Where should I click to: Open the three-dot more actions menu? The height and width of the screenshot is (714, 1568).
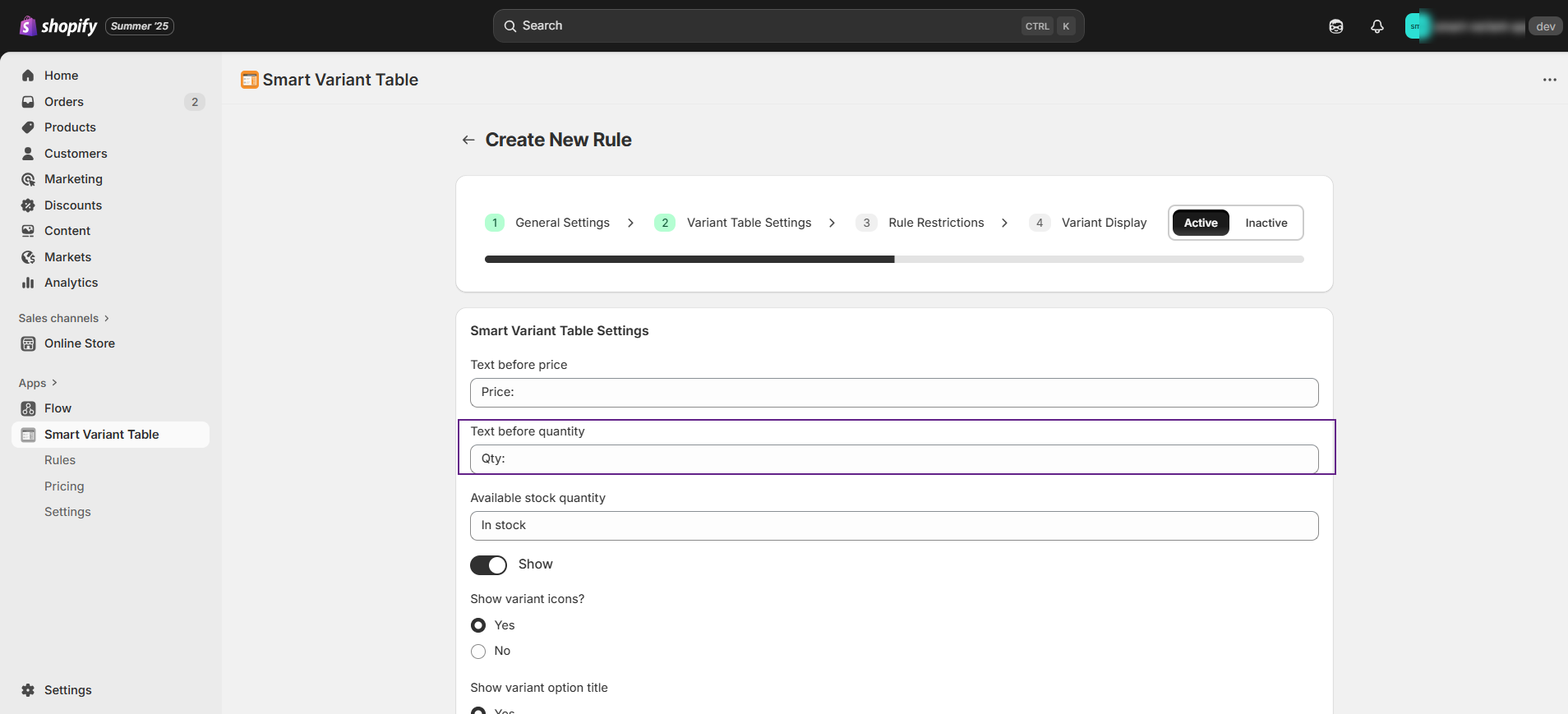click(x=1550, y=80)
